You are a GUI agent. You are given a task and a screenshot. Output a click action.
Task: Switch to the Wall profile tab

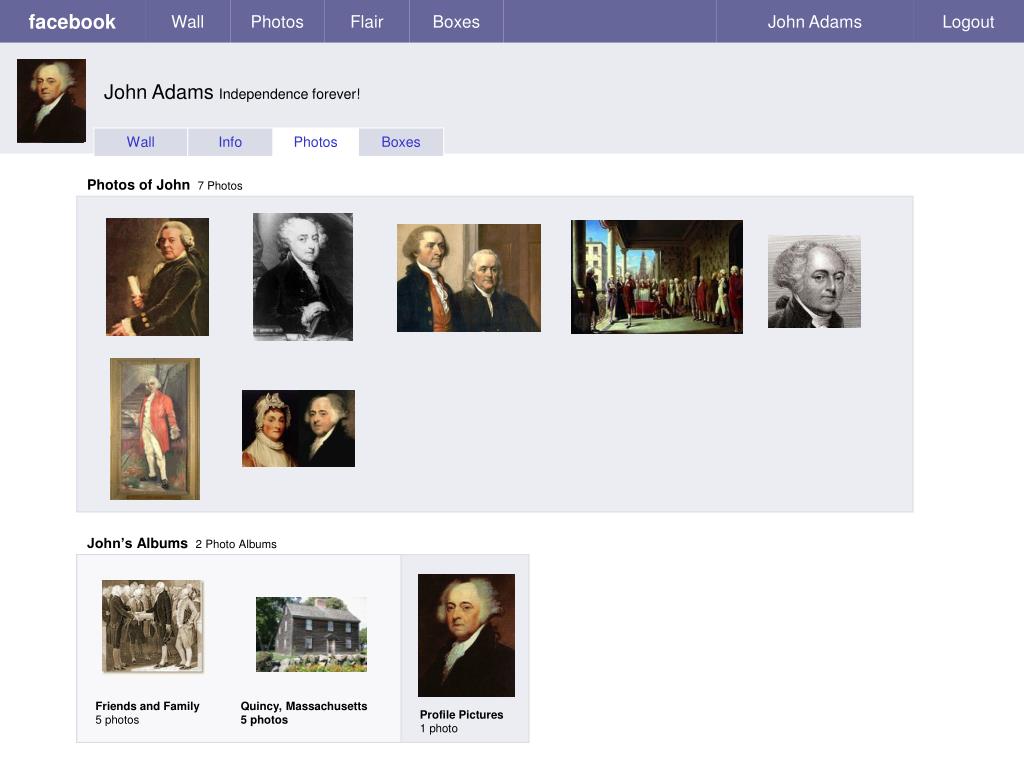(140, 142)
